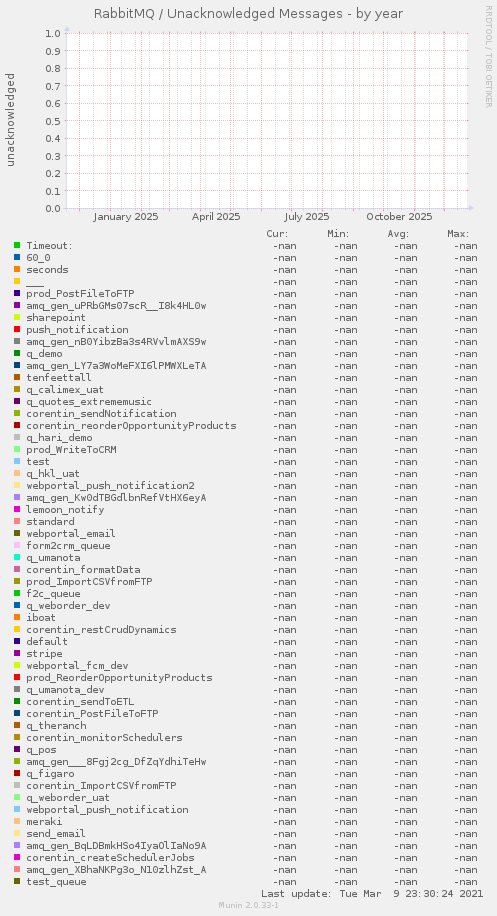This screenshot has width=497, height=916.
Task: Select the q_umanota_dev legend label
Action: [65, 689]
